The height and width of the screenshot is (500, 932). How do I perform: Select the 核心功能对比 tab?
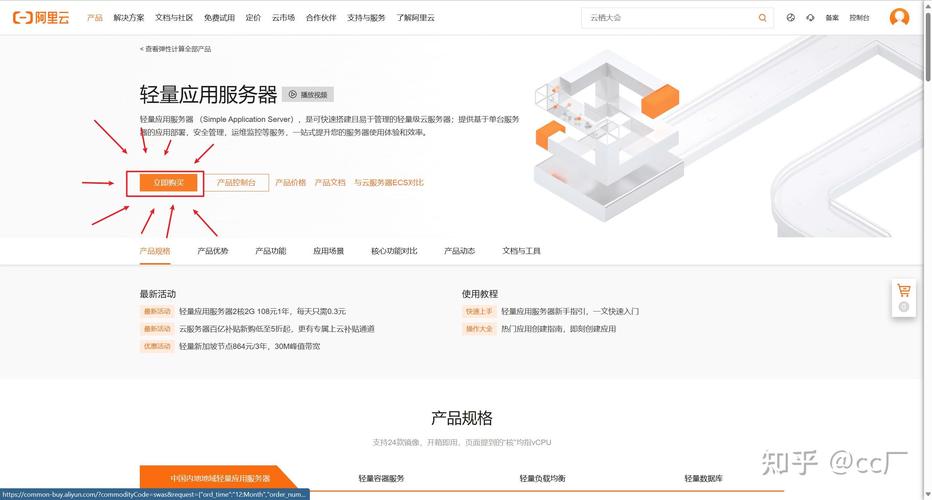tap(394, 251)
